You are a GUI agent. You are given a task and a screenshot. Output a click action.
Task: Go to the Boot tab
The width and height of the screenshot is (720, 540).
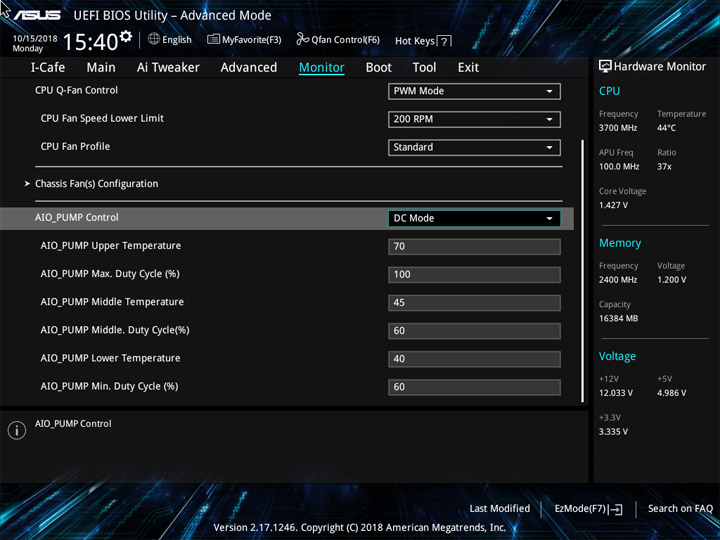pyautogui.click(x=379, y=68)
